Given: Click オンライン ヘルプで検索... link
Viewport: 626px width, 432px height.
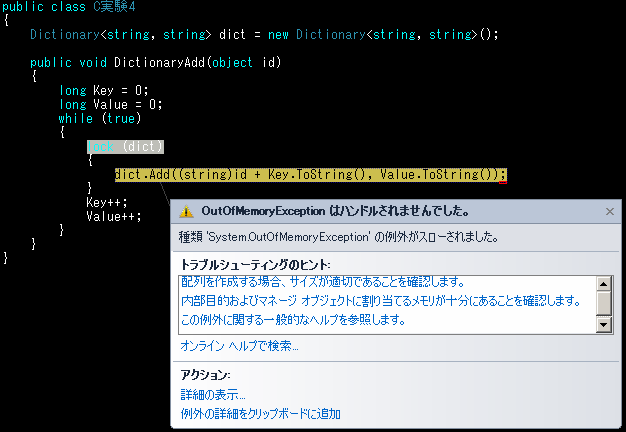Looking at the screenshot, I should 239,346.
